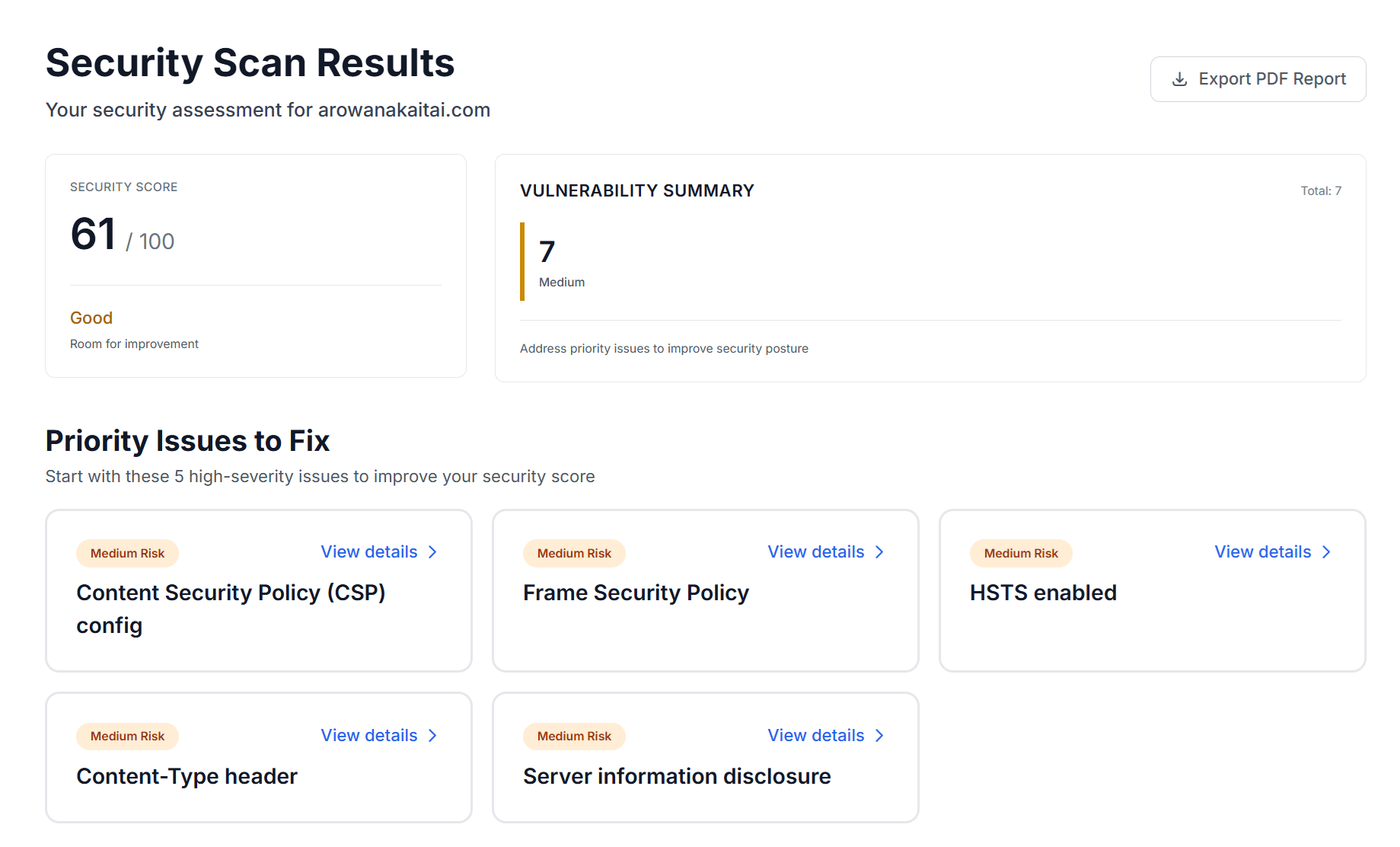Image resolution: width=1400 pixels, height=847 pixels.
Task: Click chevron arrow on HSTS enabled card
Action: tap(1326, 552)
